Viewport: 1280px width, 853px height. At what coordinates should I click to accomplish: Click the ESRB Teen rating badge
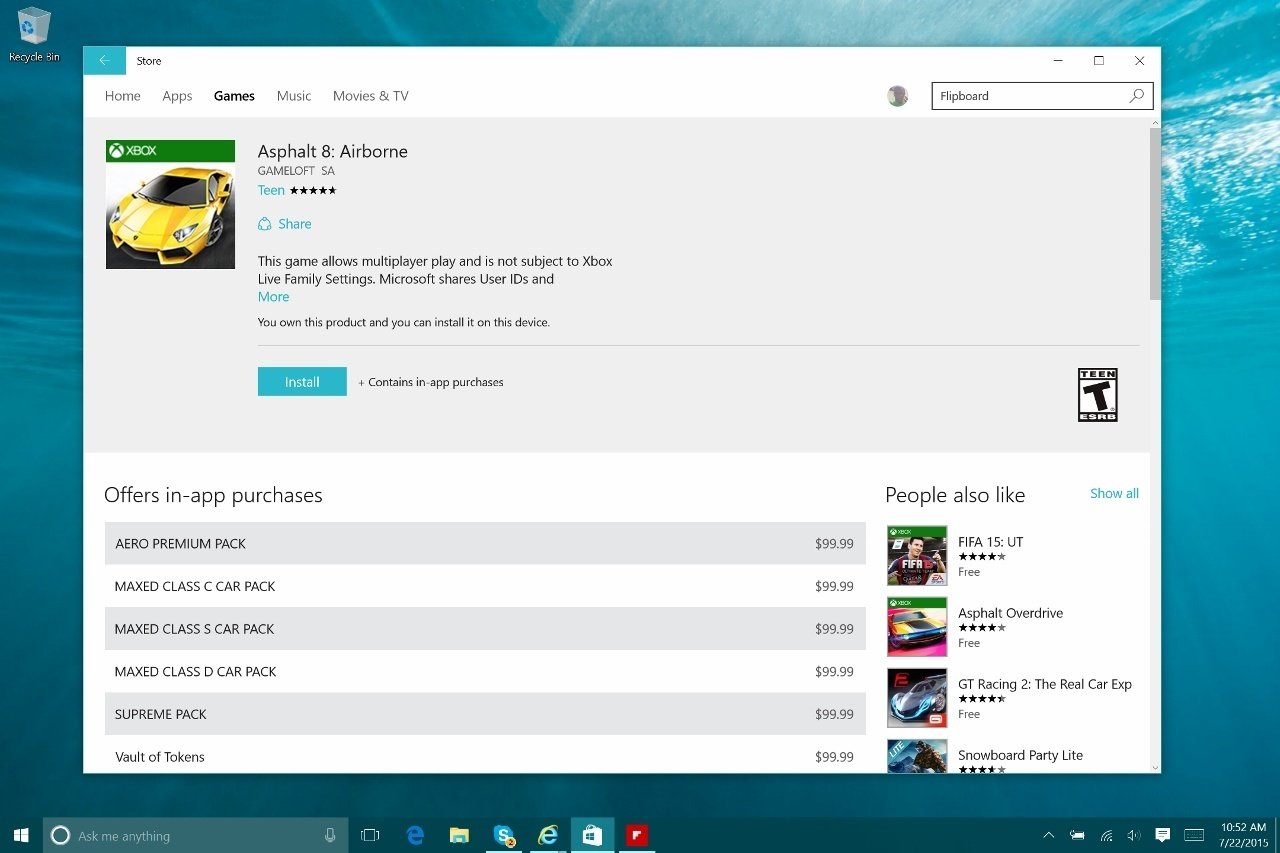pos(1097,395)
